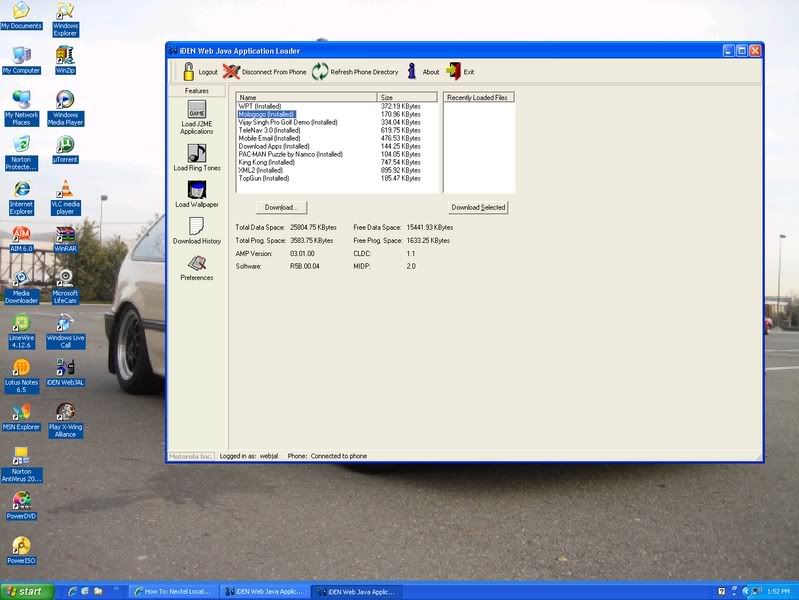Image resolution: width=799 pixels, height=600 pixels.
Task: Refresh Phone Directory using toolbar icon
Action: pos(320,71)
